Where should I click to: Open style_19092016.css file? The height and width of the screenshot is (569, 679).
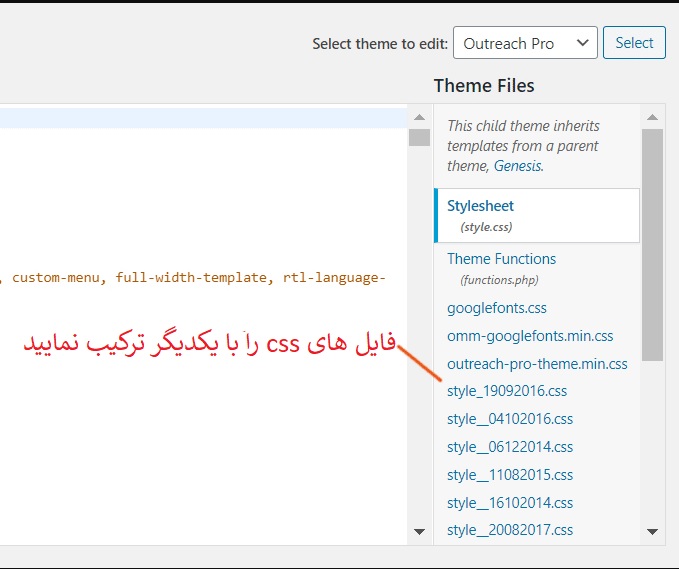point(507,391)
